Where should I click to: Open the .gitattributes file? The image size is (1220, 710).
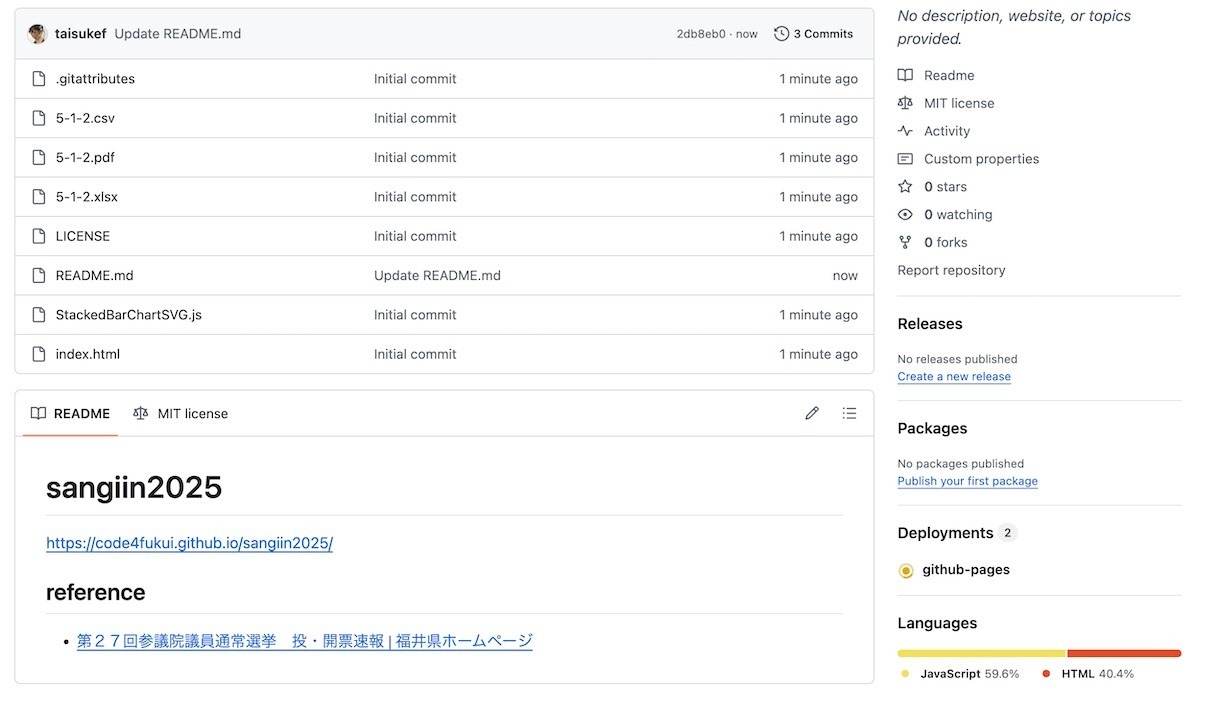(x=95, y=79)
